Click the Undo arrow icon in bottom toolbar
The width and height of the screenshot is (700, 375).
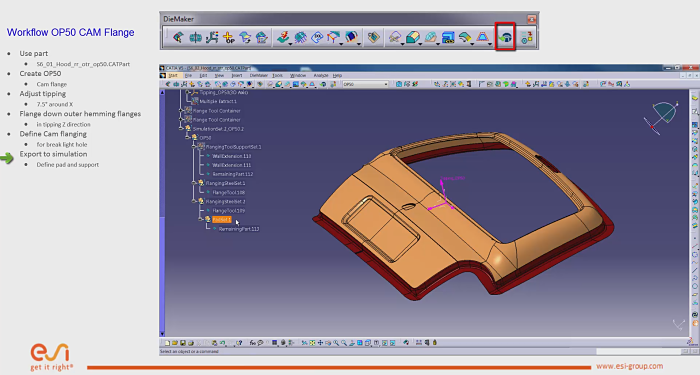pos(222,343)
